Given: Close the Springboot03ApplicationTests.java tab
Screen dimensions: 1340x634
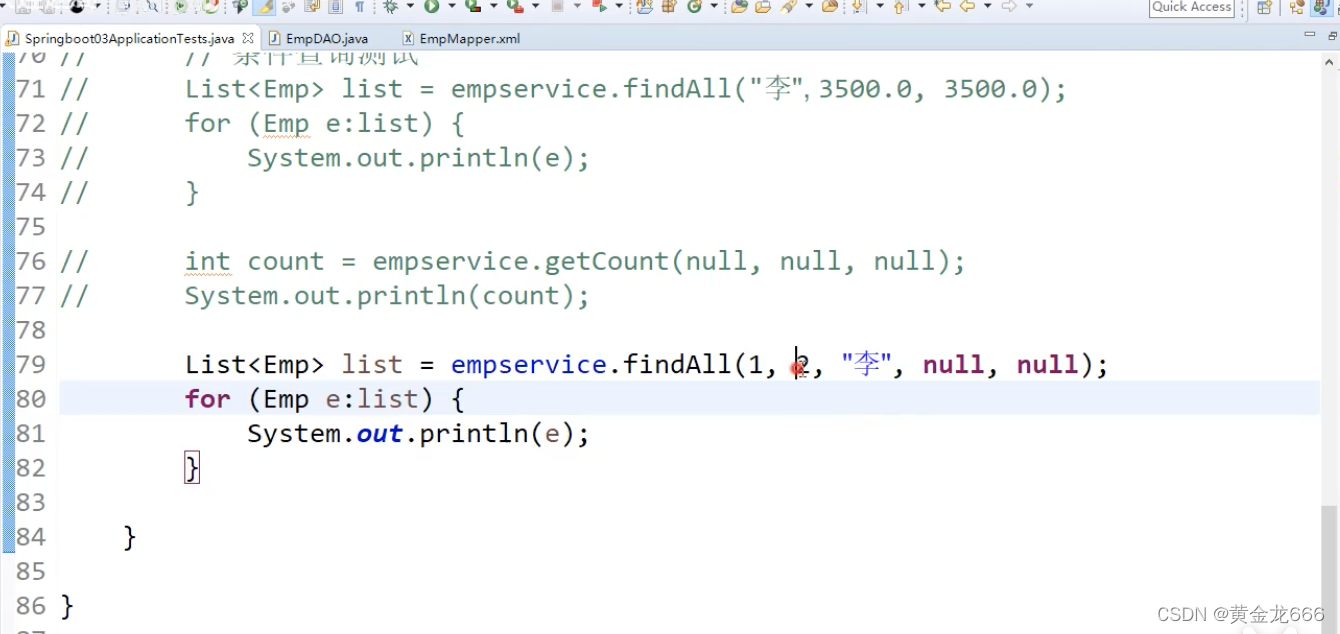Looking at the screenshot, I should pos(248,38).
